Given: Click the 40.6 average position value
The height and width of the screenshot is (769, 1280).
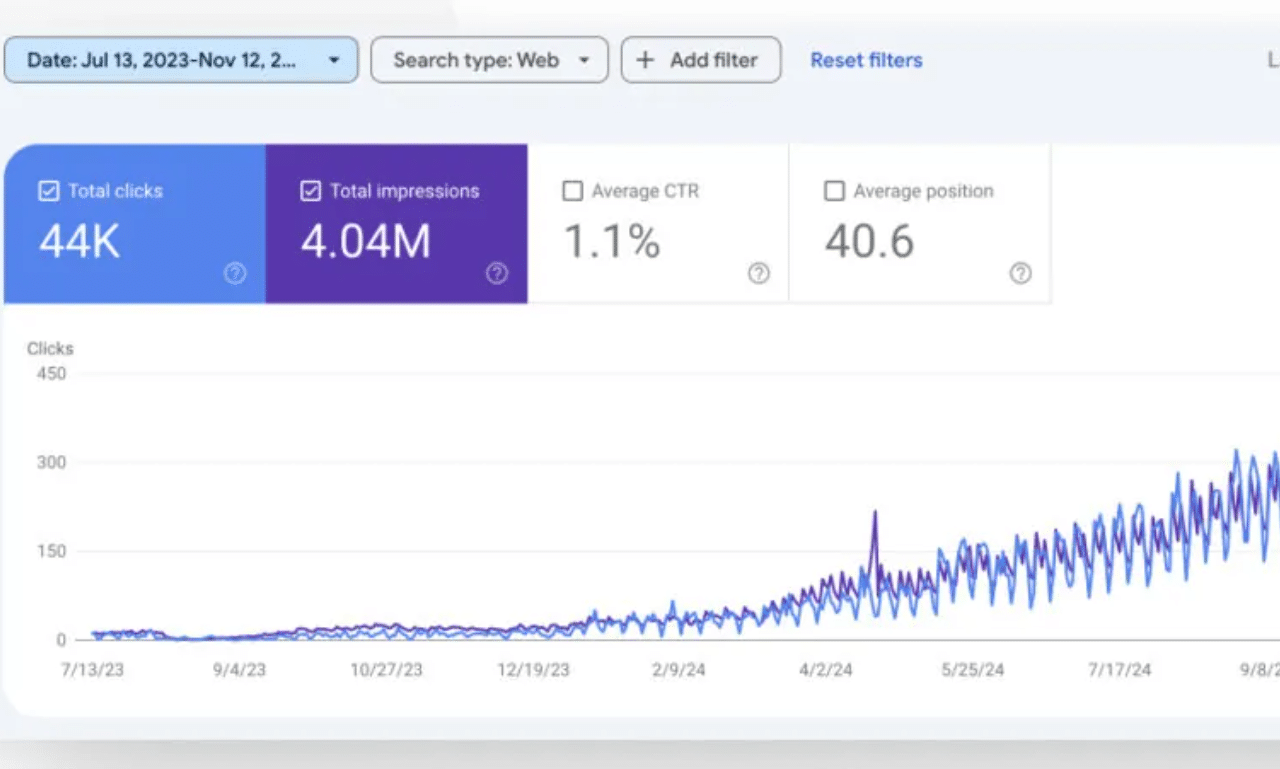Looking at the screenshot, I should (869, 242).
